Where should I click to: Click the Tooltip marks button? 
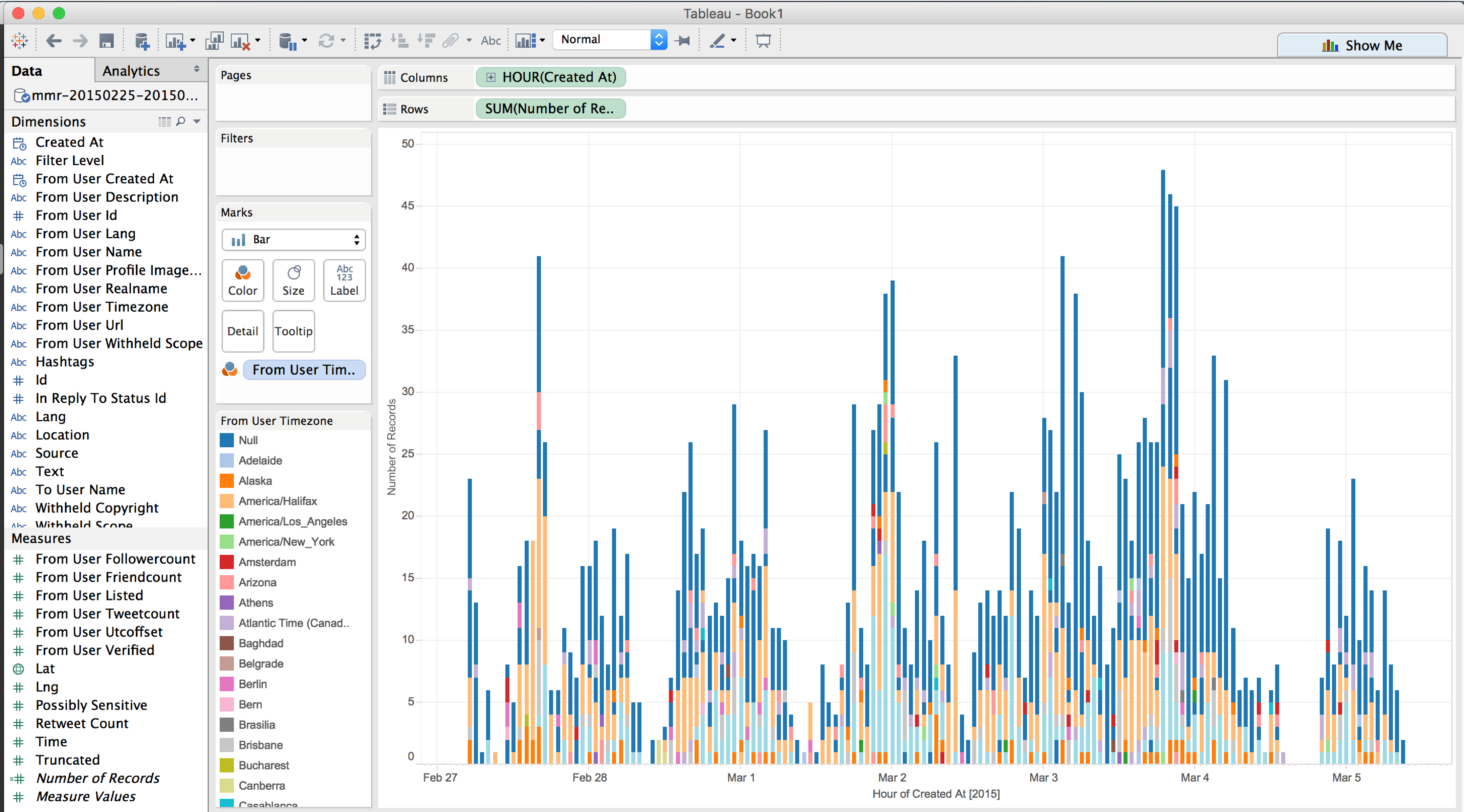tap(293, 331)
